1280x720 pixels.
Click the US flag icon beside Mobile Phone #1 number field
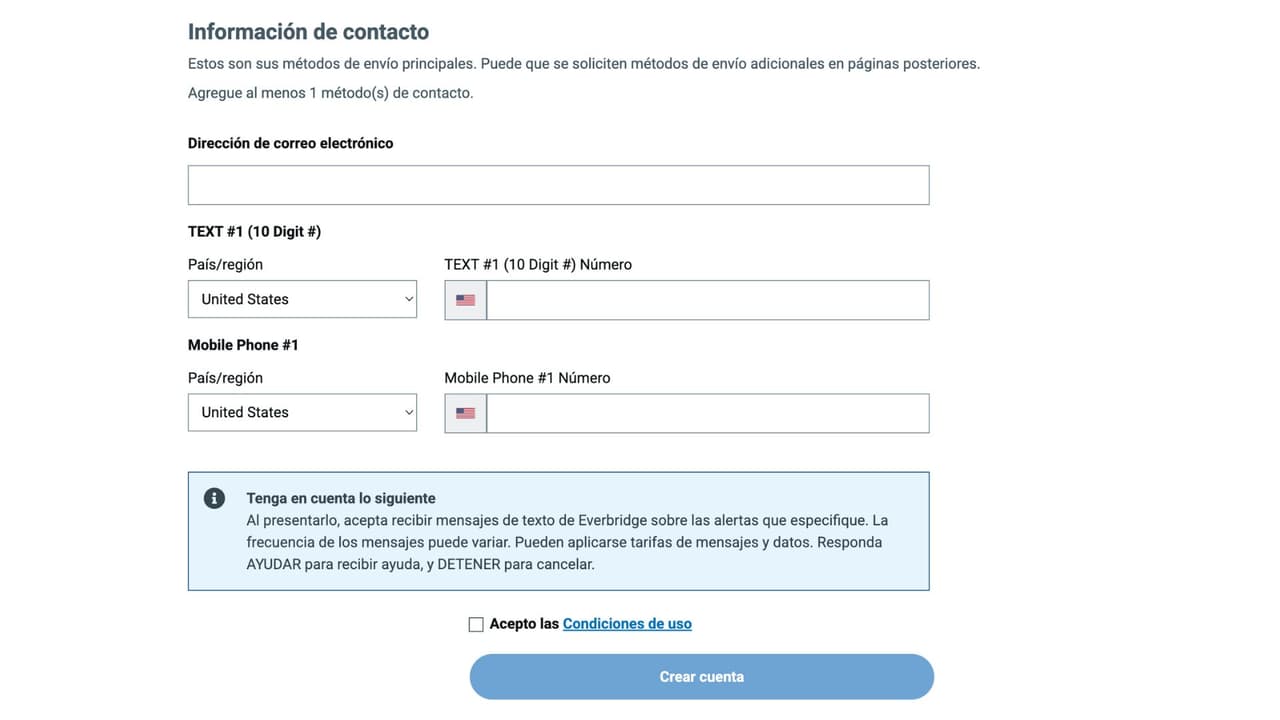coord(464,412)
